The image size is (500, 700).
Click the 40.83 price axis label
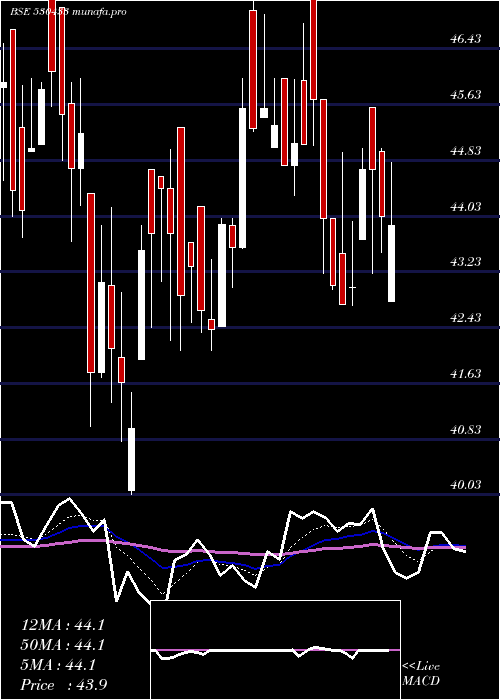(466, 429)
